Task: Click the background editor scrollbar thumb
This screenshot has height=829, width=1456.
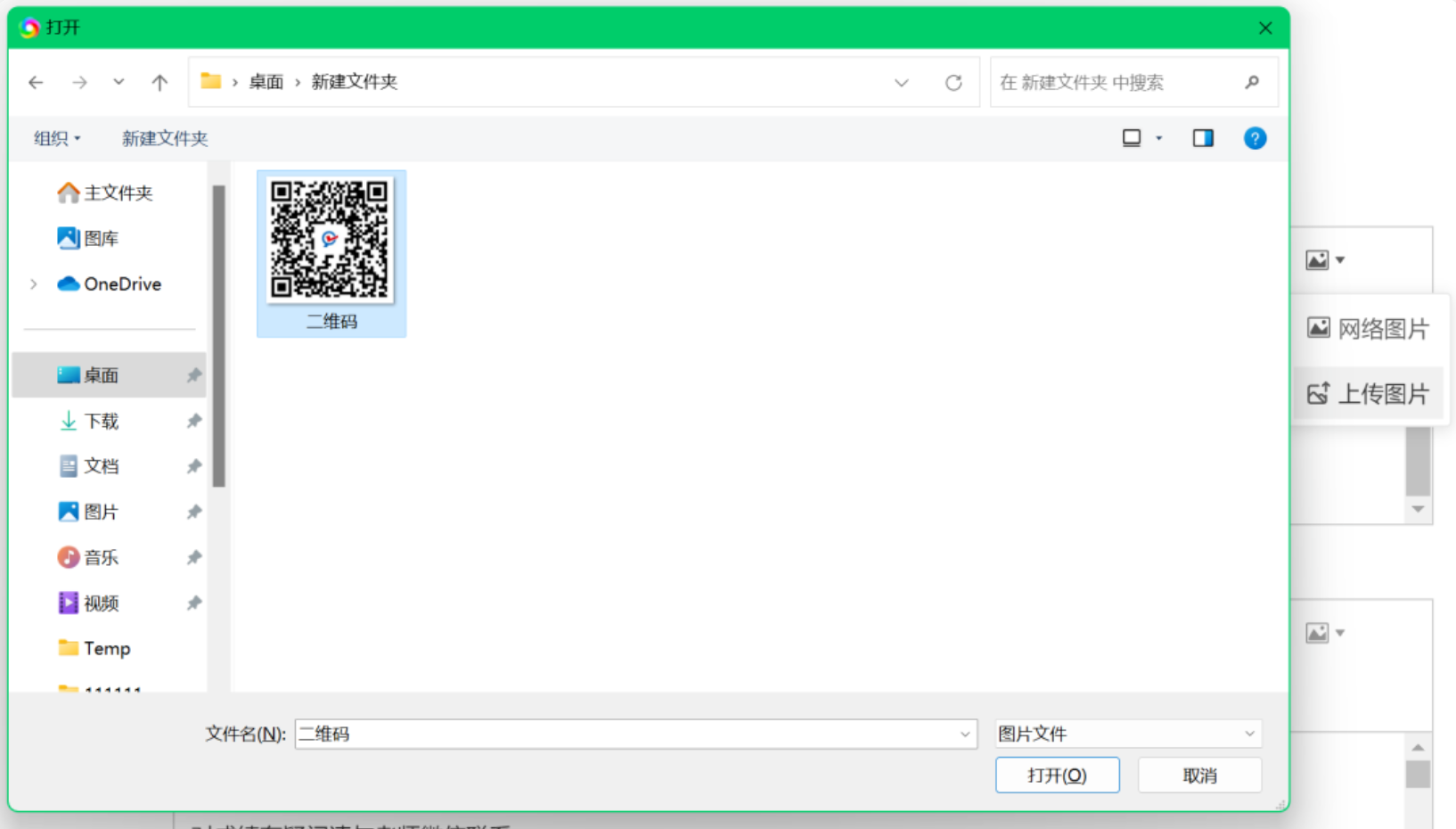Action: click(1418, 462)
